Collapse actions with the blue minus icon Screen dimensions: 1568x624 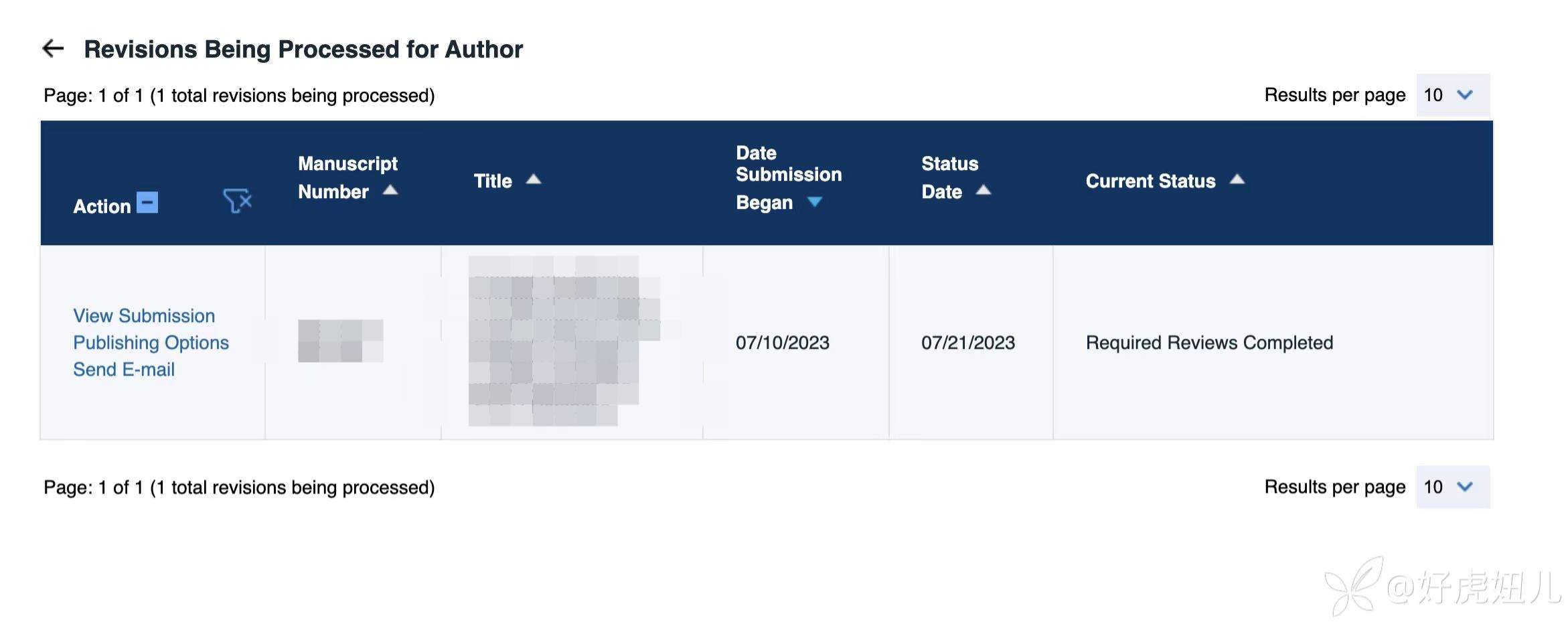click(x=147, y=202)
